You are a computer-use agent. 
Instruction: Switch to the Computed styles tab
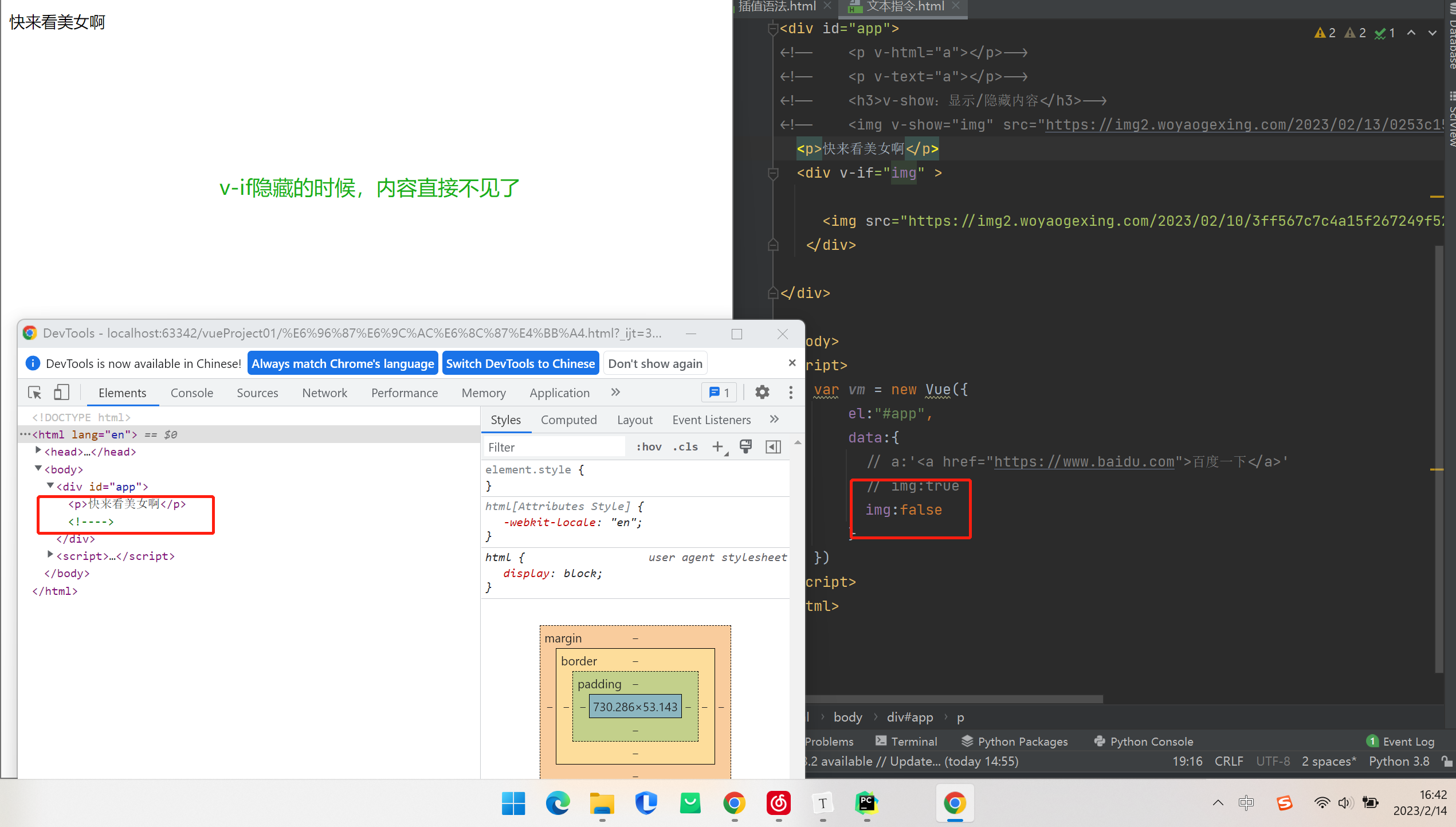tap(569, 420)
